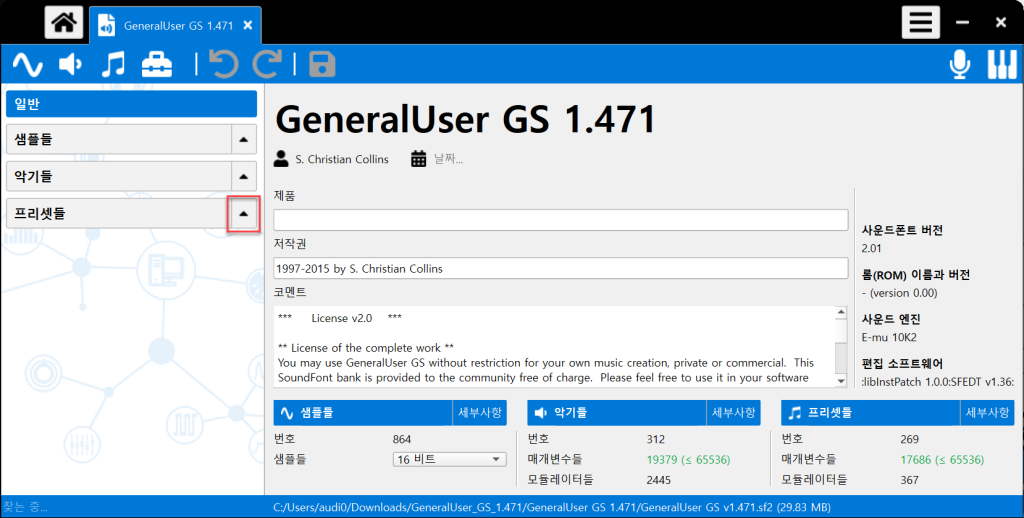This screenshot has height=518, width=1024.
Task: Show the virtual piano keyboard
Action: [x=1002, y=64]
